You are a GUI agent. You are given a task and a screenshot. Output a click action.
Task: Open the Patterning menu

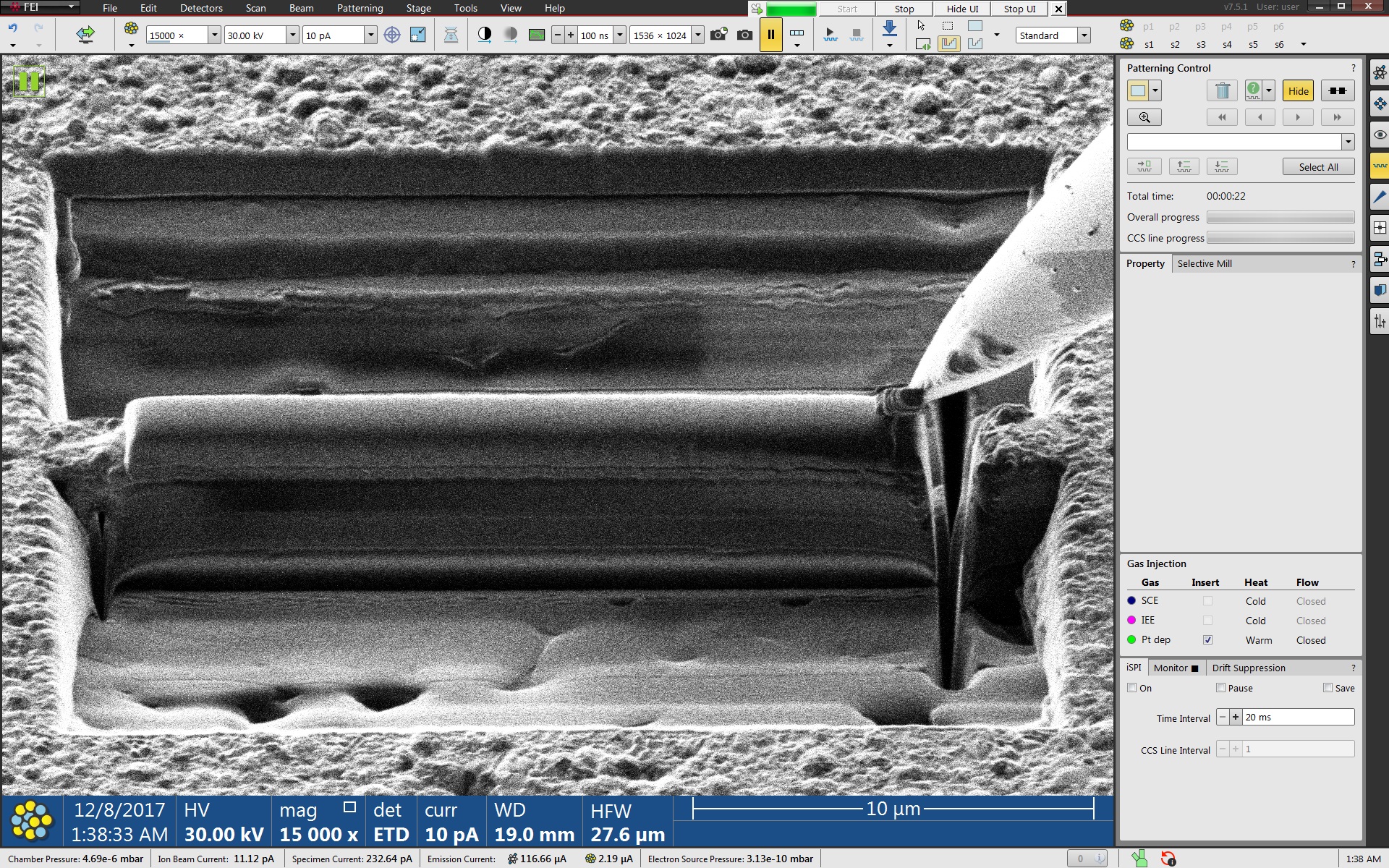[x=360, y=8]
